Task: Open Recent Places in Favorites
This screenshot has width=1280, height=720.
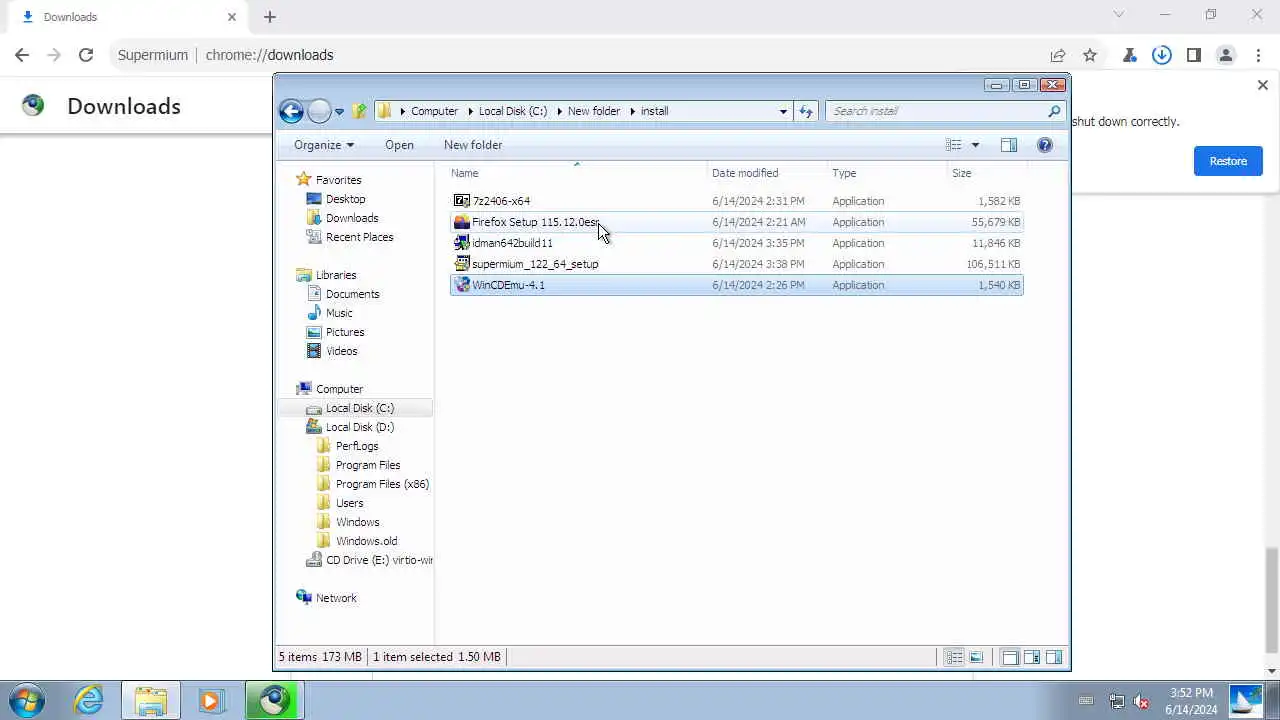Action: pos(359,237)
